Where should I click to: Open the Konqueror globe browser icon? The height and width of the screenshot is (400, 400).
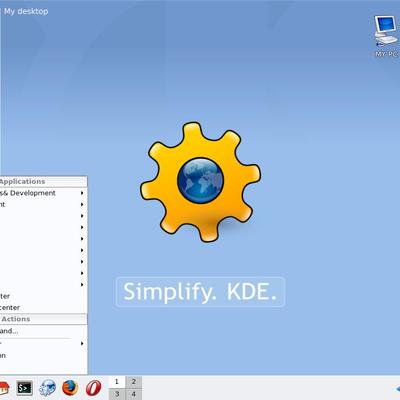(x=47, y=388)
